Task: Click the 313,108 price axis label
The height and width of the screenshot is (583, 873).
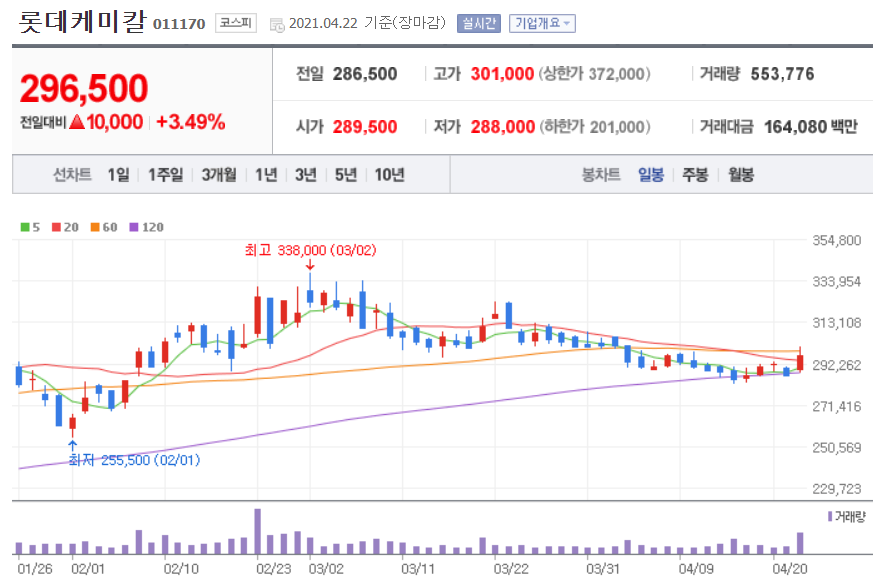Action: tap(836, 323)
